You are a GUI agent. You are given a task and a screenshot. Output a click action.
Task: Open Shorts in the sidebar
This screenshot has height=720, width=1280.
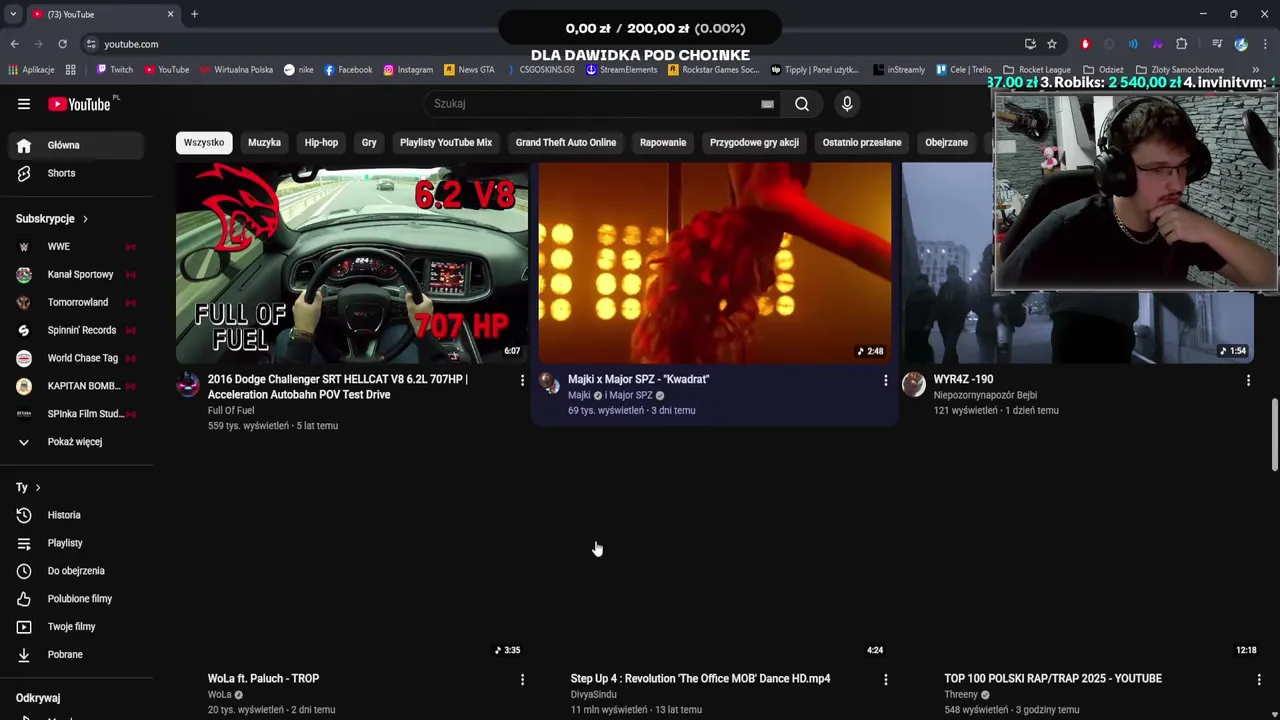pos(76,173)
